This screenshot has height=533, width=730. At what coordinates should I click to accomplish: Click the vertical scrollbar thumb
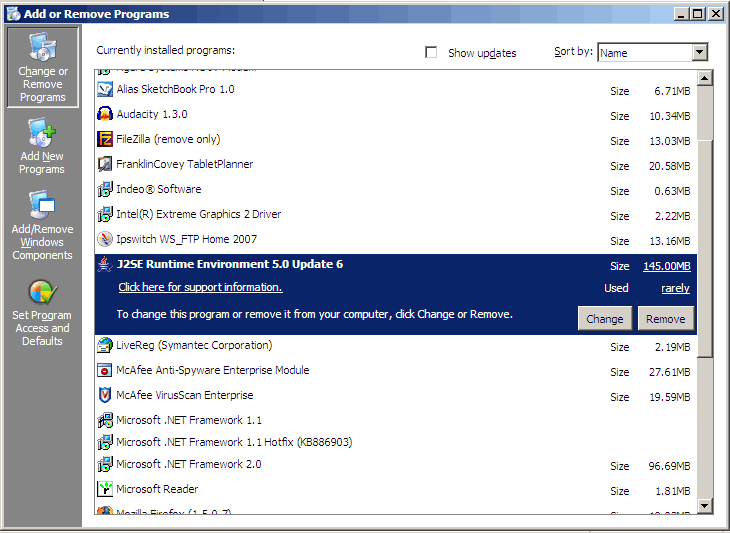(x=705, y=248)
